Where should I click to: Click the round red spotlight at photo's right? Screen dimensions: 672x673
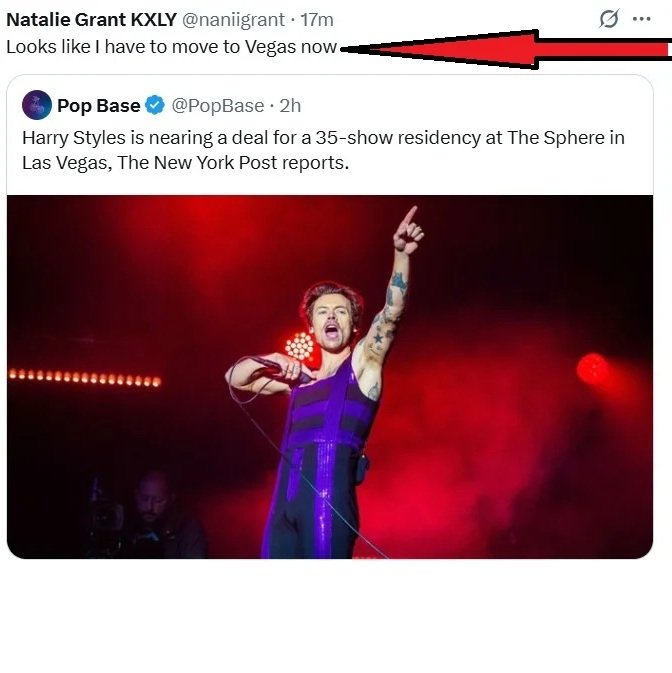(x=593, y=369)
